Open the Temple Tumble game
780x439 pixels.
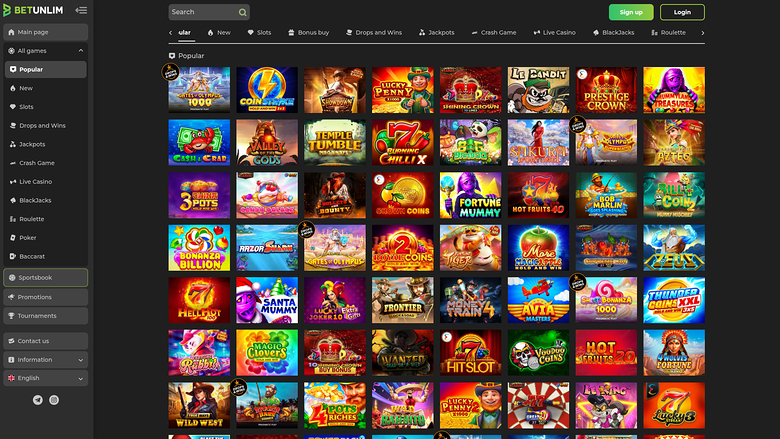[x=335, y=142]
